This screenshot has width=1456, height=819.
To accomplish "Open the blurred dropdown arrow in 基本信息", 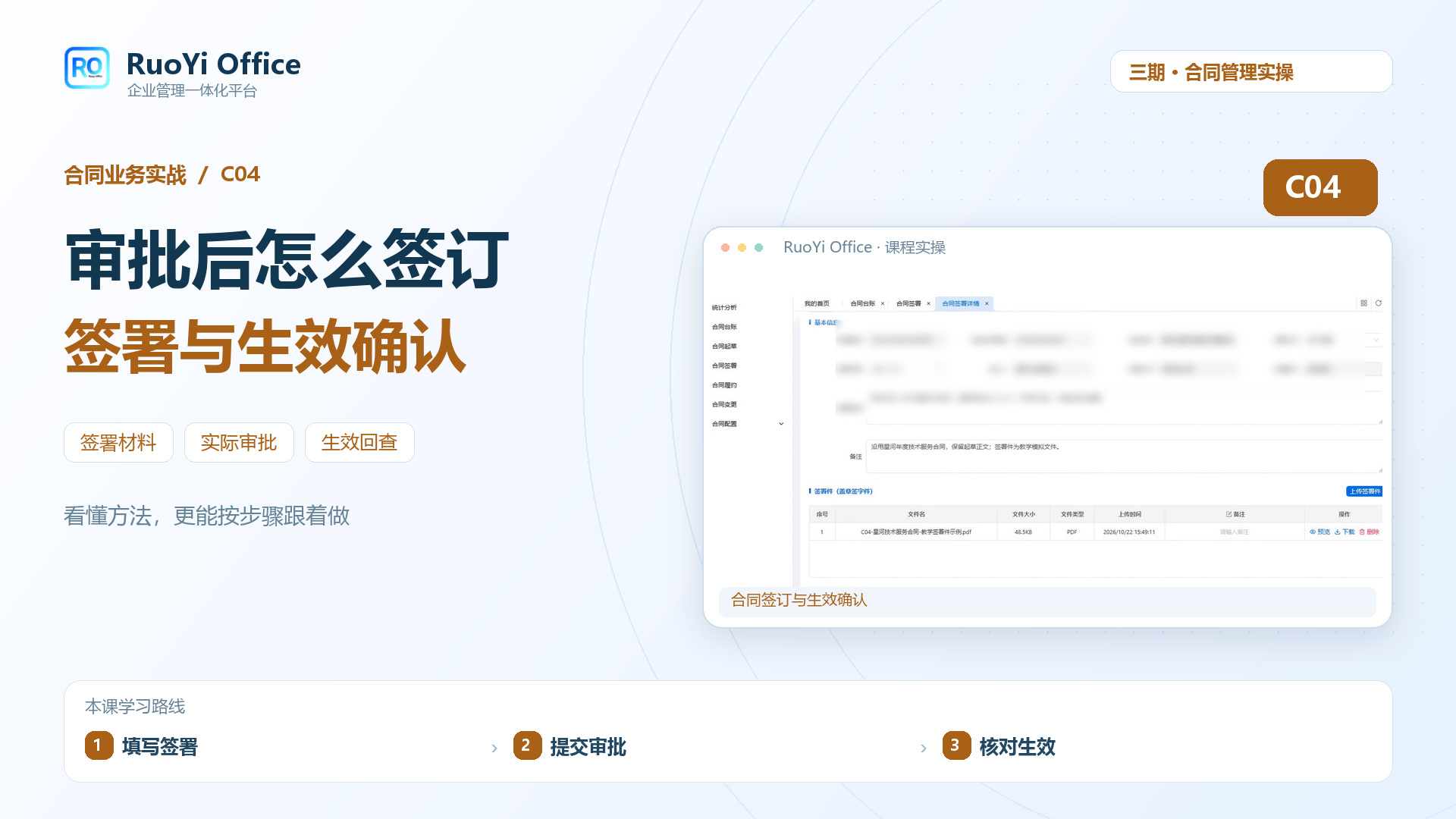I will tap(1376, 340).
